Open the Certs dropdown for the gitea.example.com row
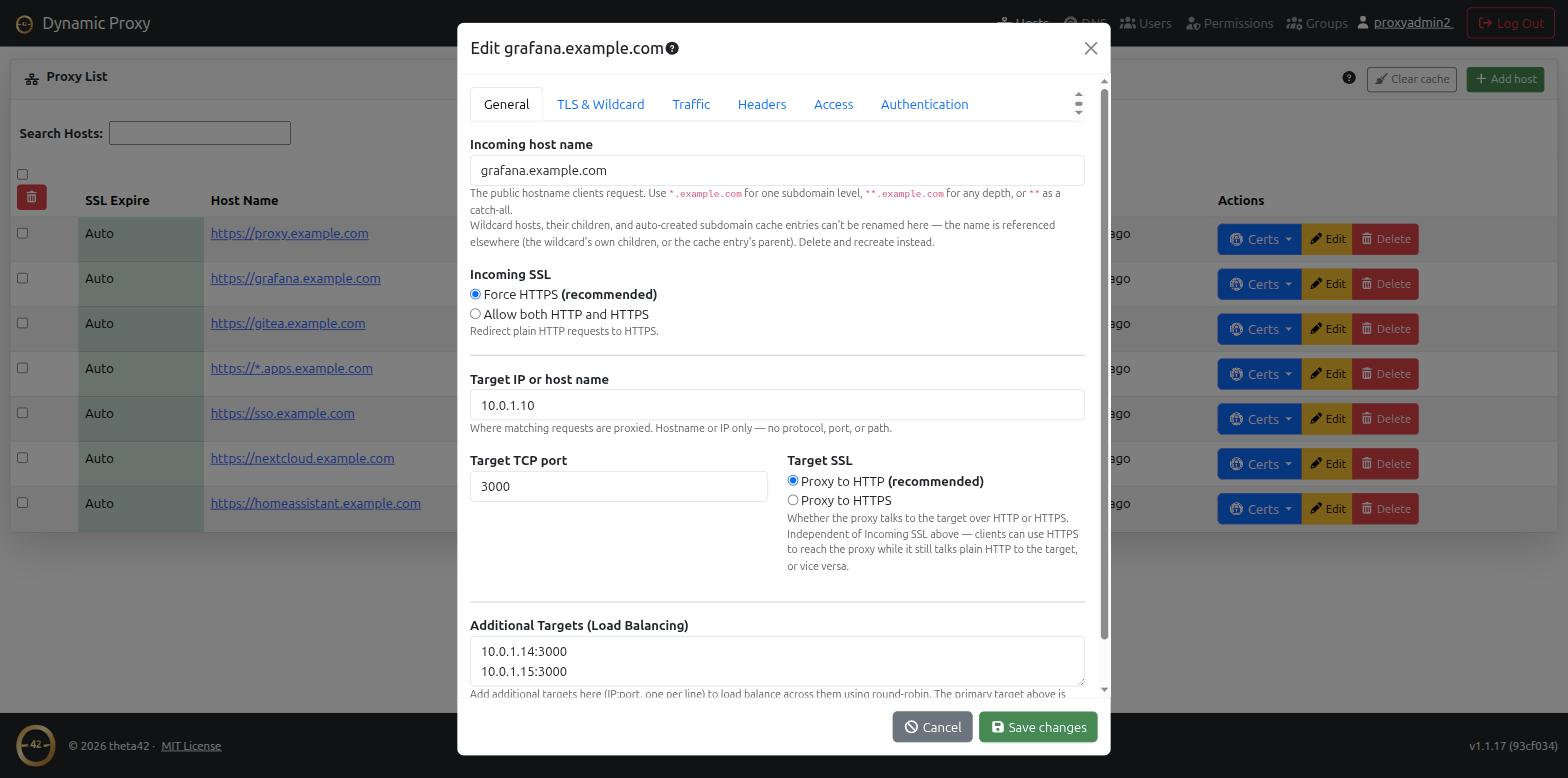 click(1259, 329)
